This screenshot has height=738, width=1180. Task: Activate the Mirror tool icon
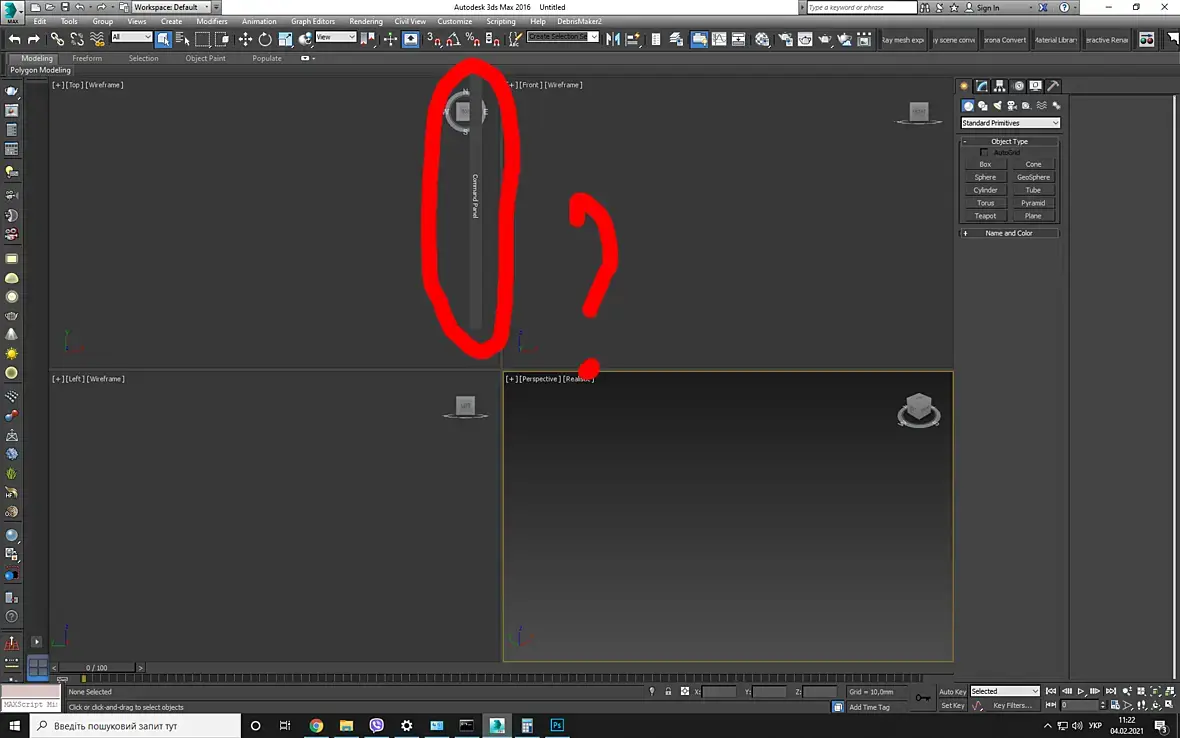[x=613, y=39]
